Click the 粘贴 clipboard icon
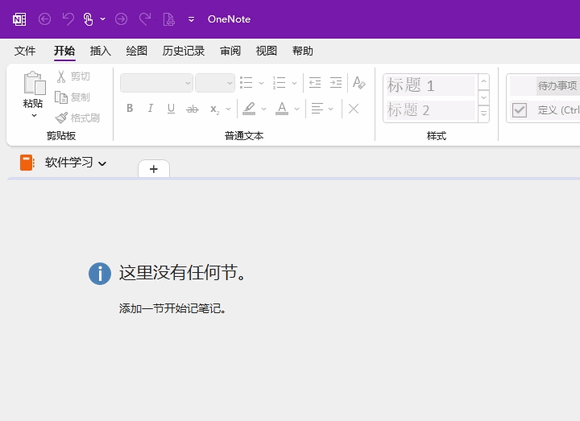The height and width of the screenshot is (421, 580). pos(34,83)
